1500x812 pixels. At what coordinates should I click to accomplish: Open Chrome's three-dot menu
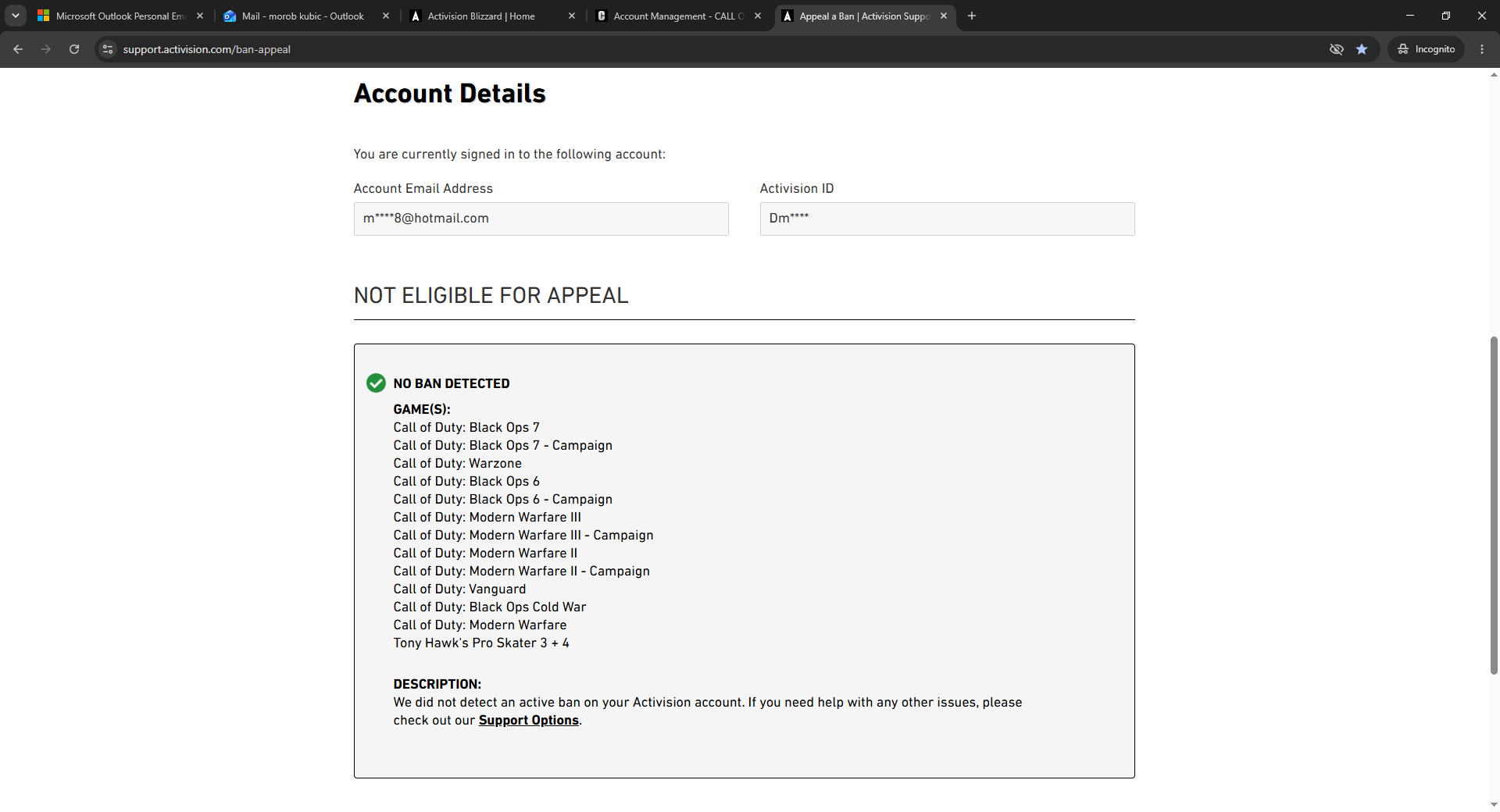pyautogui.click(x=1482, y=49)
